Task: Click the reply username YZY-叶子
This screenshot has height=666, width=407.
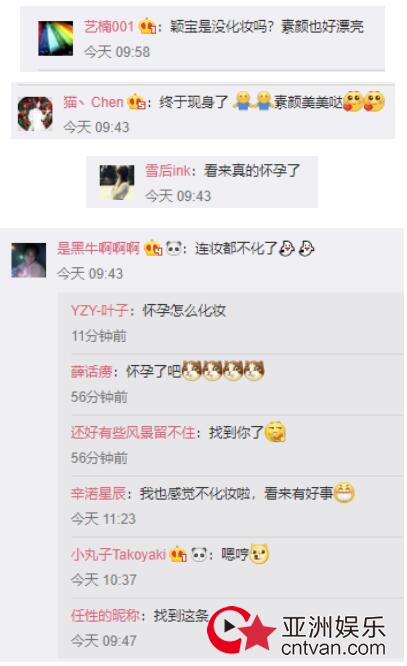Action: point(99,310)
